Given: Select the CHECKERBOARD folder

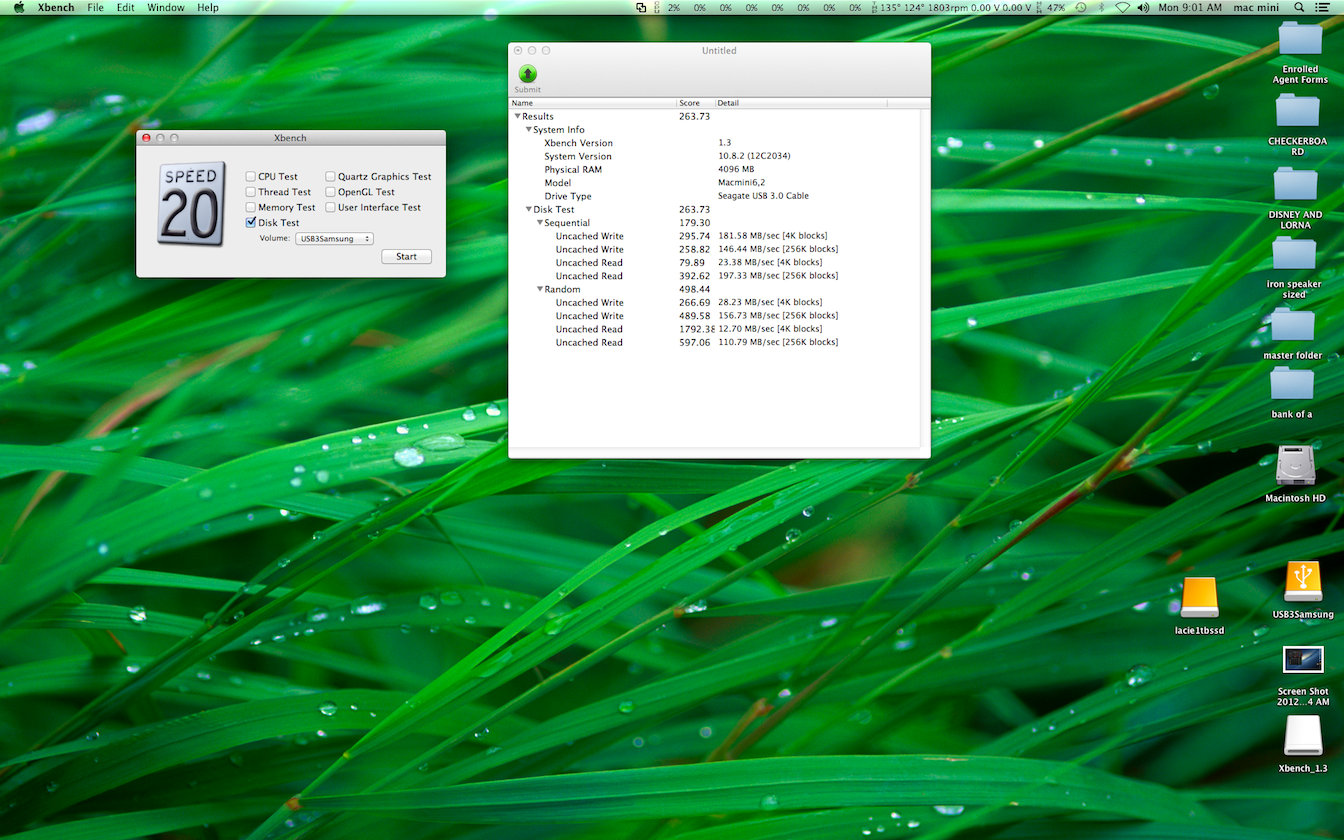Looking at the screenshot, I should pos(1297,112).
